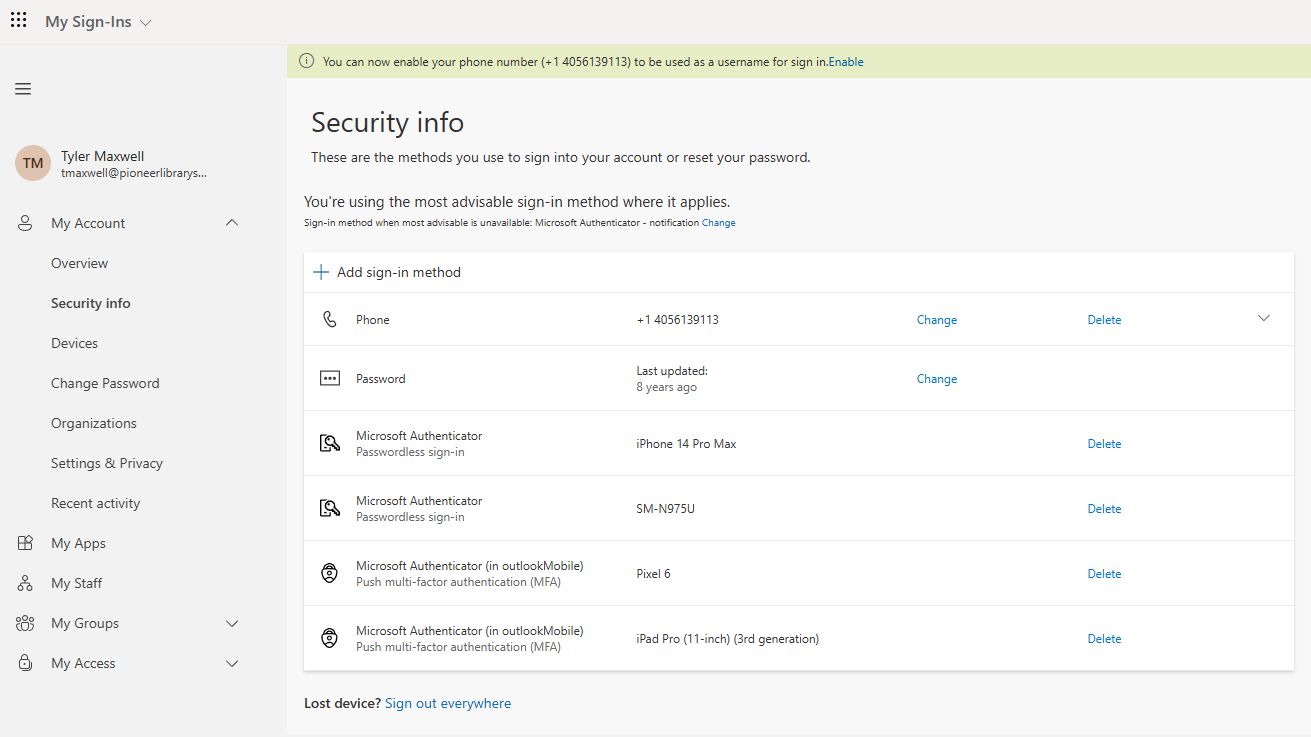
Task: Click the TM profile avatar
Action: tap(33, 163)
